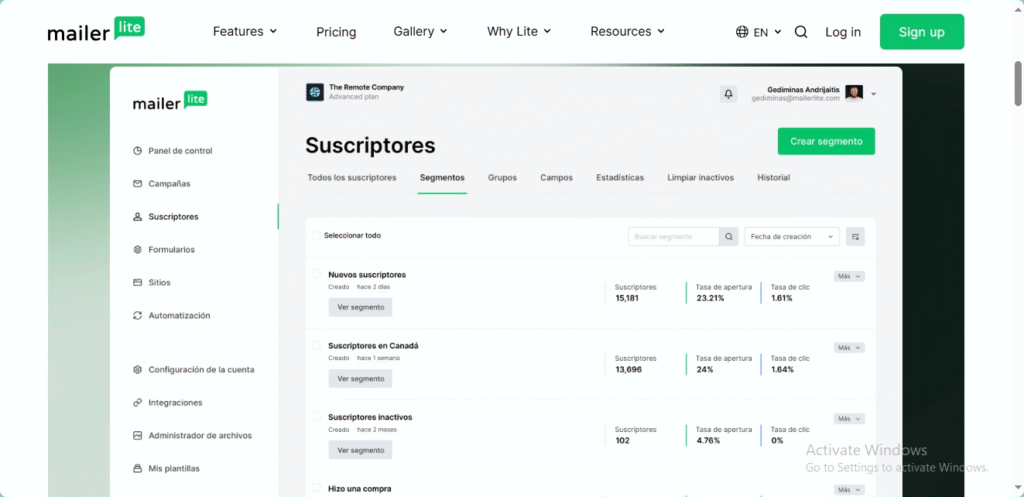1024x497 pixels.
Task: Open Más dropdown for Hizo una compra
Action: pyautogui.click(x=849, y=490)
